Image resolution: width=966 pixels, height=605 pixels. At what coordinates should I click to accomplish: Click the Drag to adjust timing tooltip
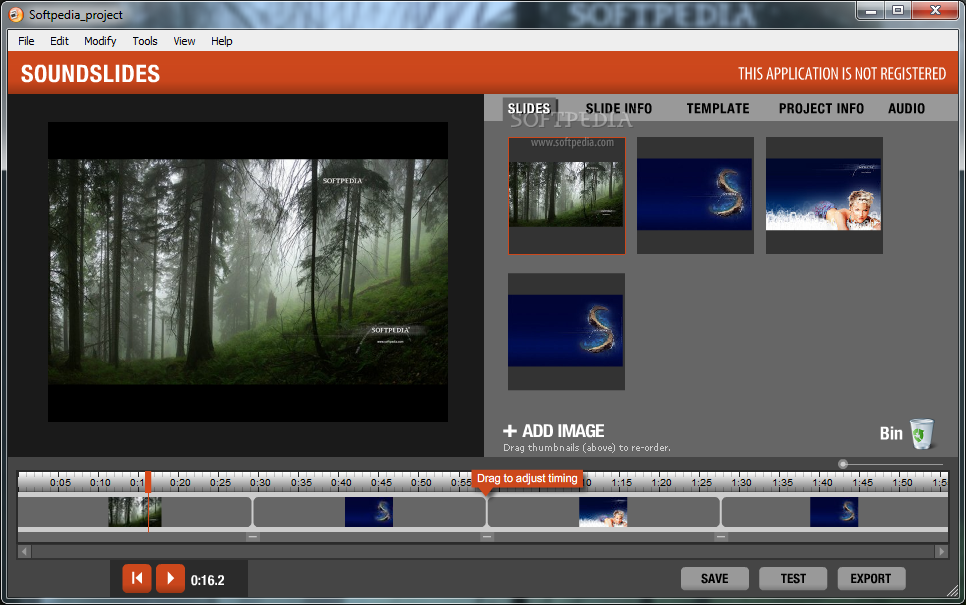527,479
